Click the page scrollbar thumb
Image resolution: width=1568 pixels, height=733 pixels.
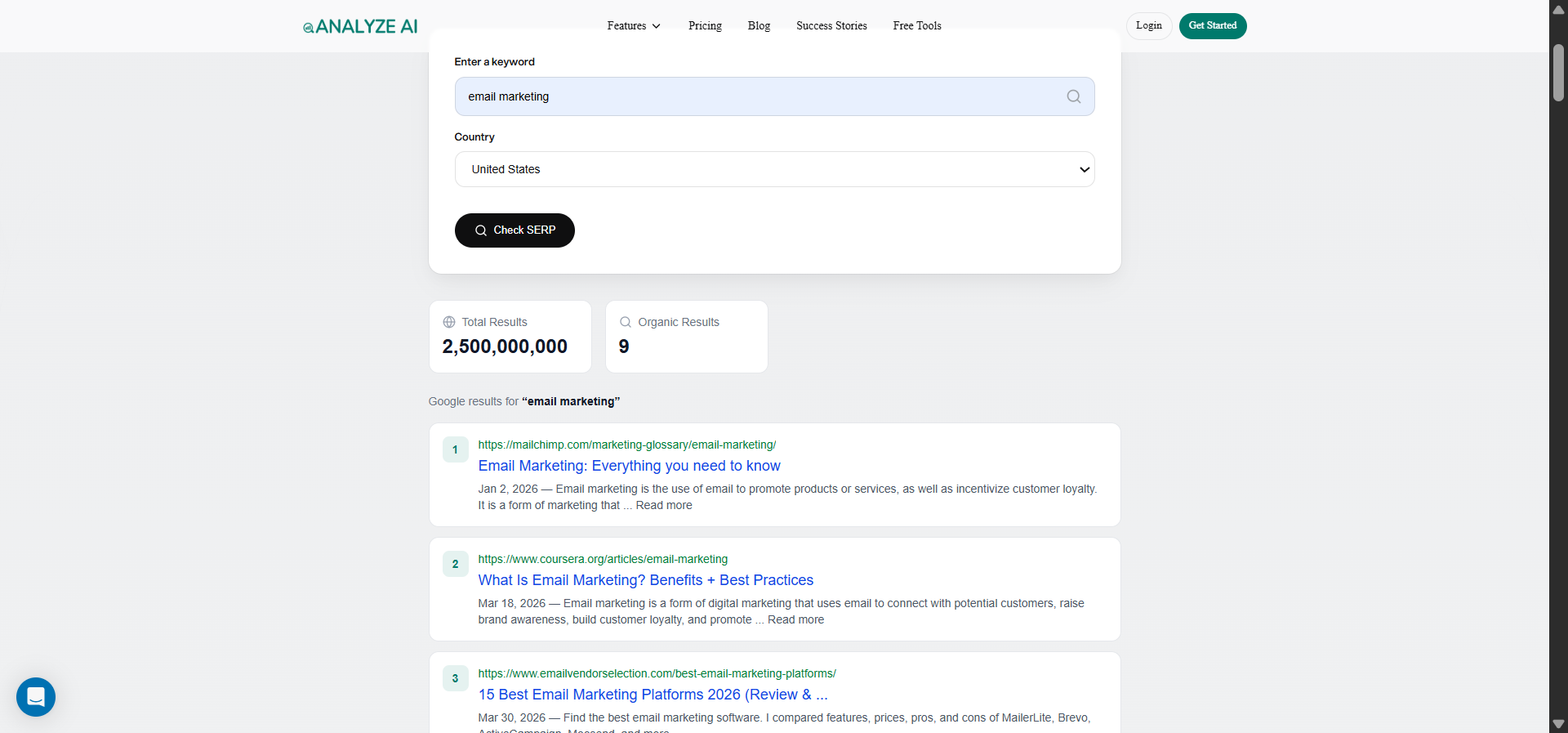(x=1558, y=72)
